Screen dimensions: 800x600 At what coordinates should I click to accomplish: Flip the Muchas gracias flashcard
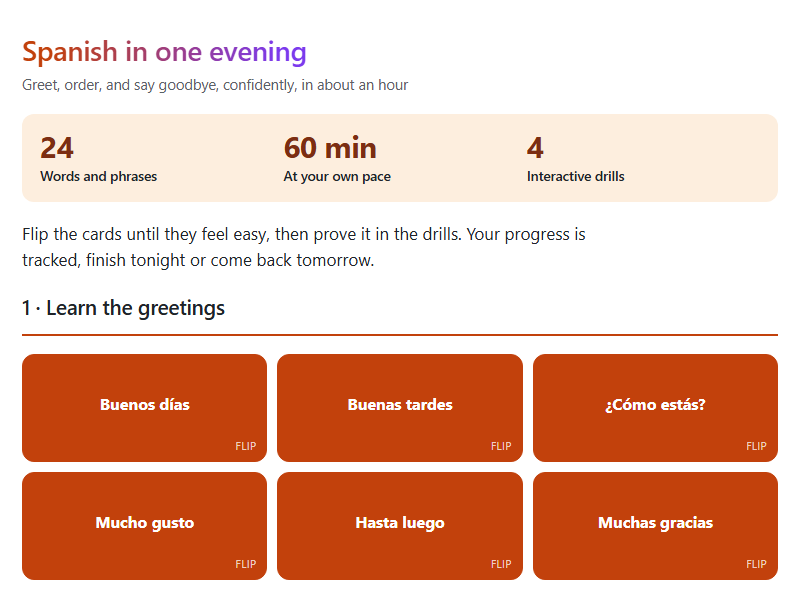coord(656,526)
